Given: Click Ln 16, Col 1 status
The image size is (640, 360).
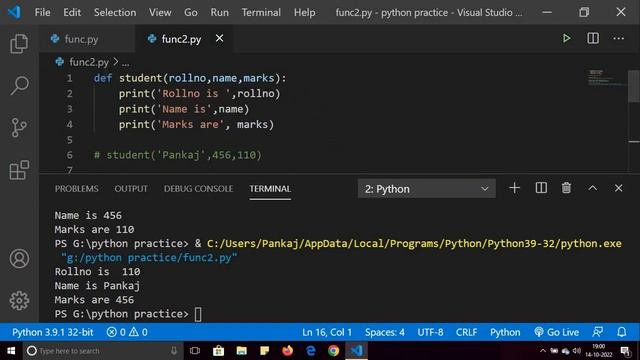Looking at the screenshot, I should tap(327, 332).
